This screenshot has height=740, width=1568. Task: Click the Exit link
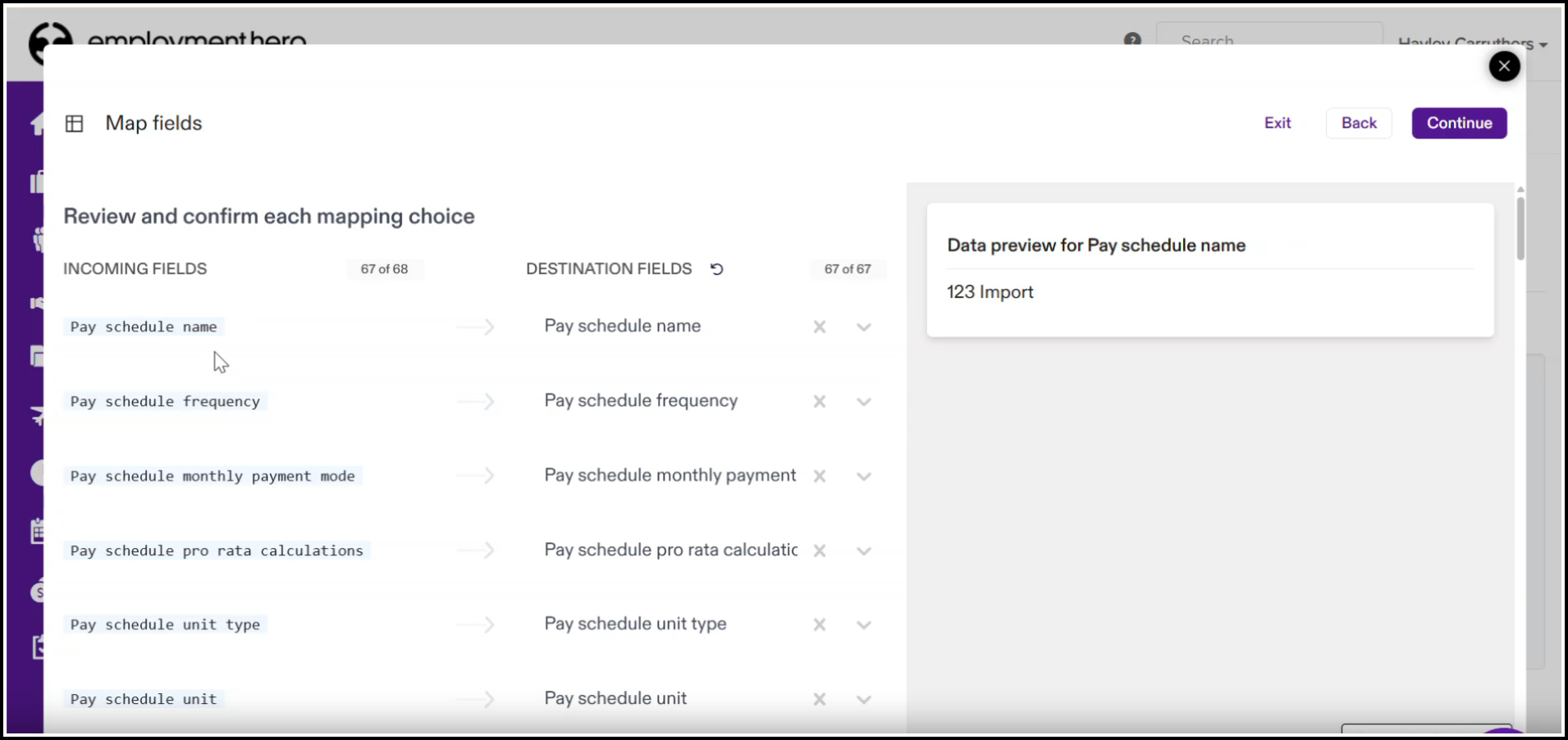click(1277, 123)
